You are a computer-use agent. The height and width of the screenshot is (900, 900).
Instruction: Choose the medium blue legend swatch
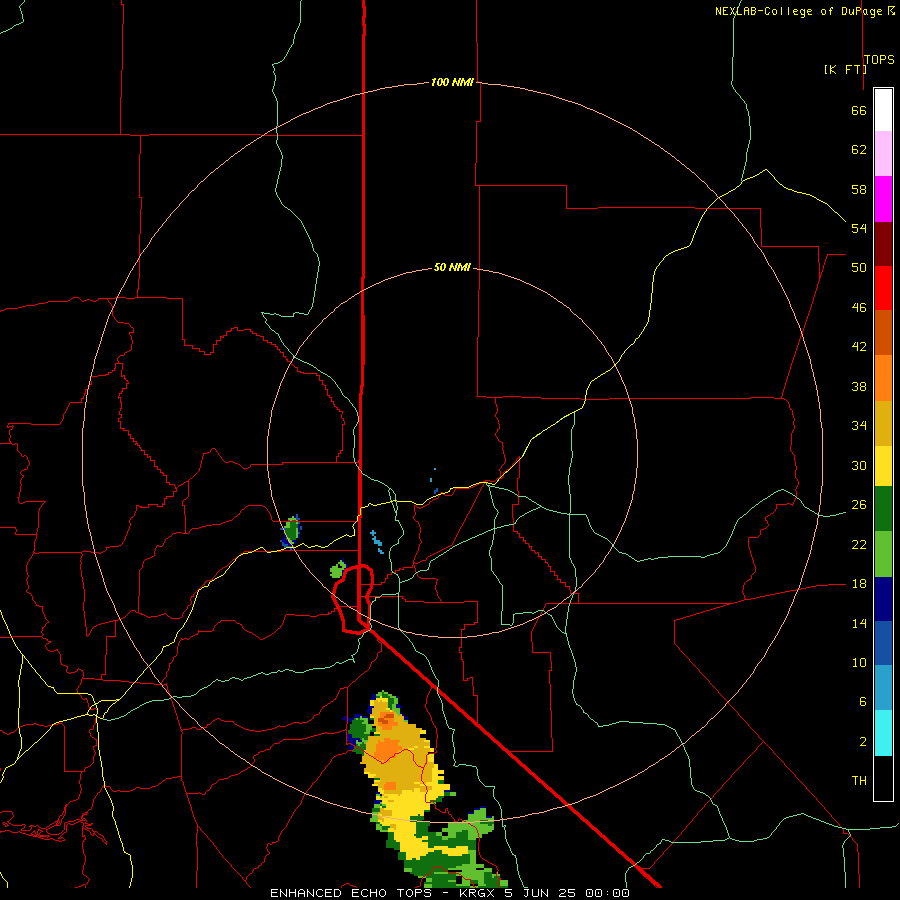point(883,643)
